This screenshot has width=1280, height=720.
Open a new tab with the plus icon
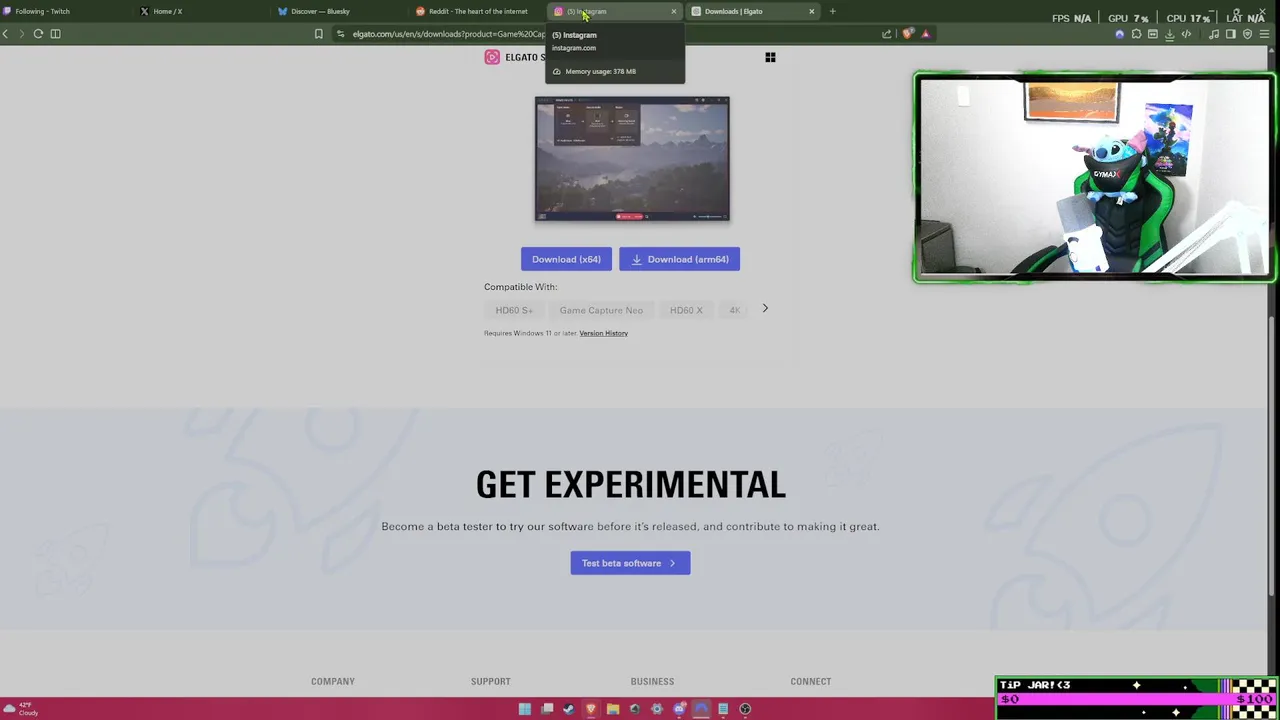tap(832, 11)
